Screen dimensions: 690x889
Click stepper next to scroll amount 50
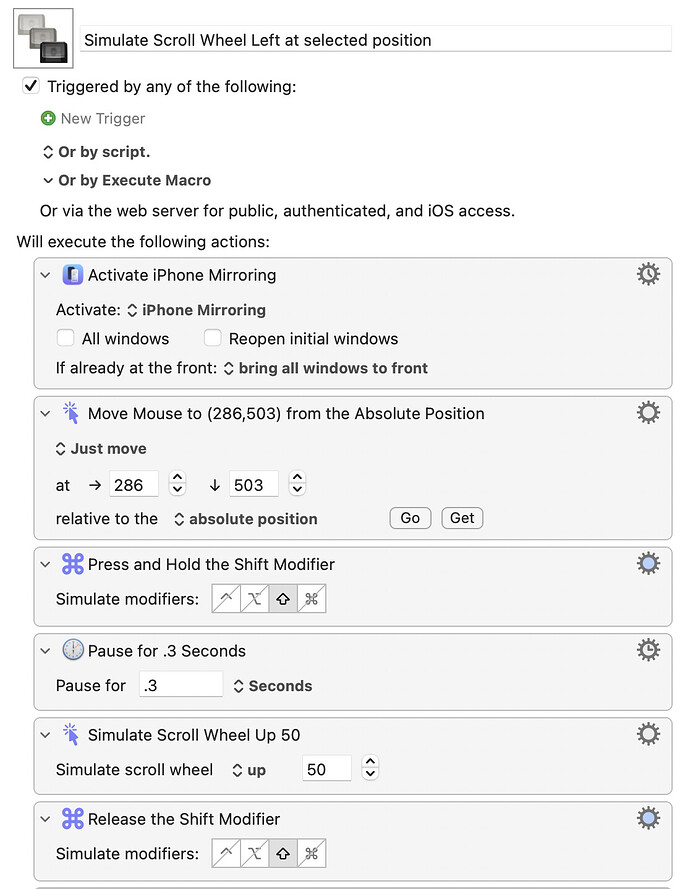(x=370, y=770)
